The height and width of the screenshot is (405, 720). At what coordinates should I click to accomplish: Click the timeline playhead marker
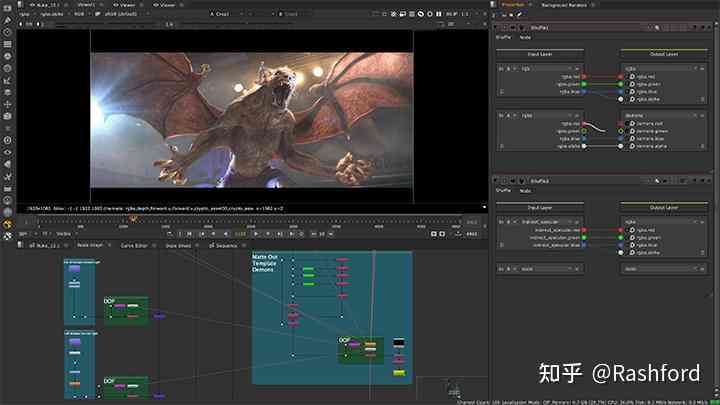[x=134, y=219]
